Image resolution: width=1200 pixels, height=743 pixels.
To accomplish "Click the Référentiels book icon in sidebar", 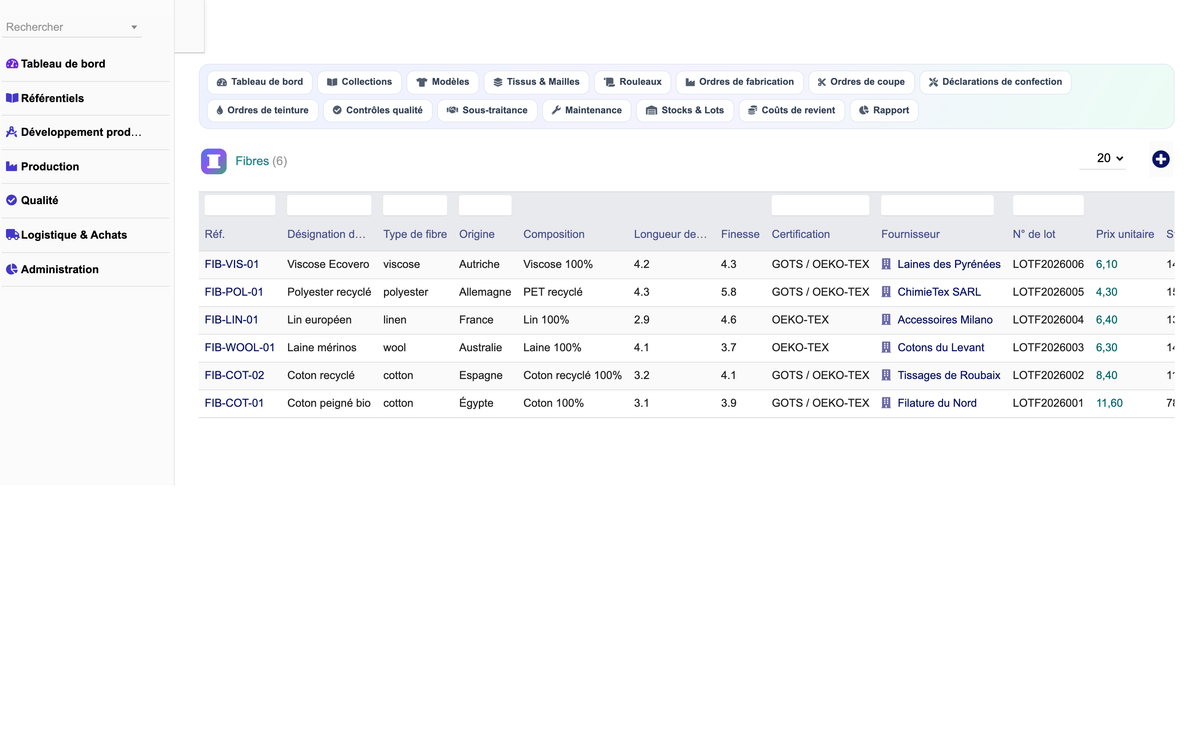I will (x=12, y=98).
